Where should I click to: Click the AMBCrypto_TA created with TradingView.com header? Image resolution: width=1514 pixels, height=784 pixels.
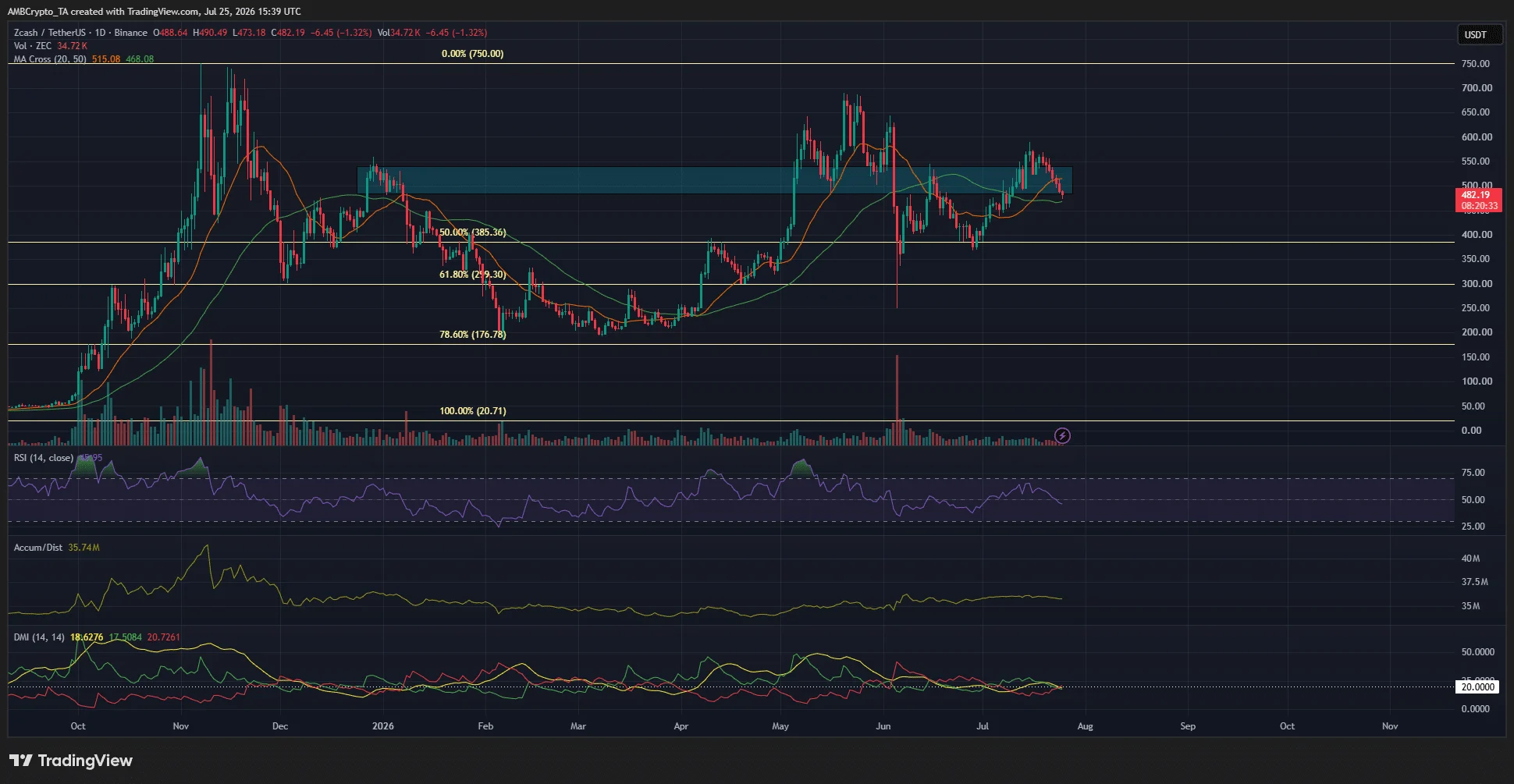[x=155, y=12]
